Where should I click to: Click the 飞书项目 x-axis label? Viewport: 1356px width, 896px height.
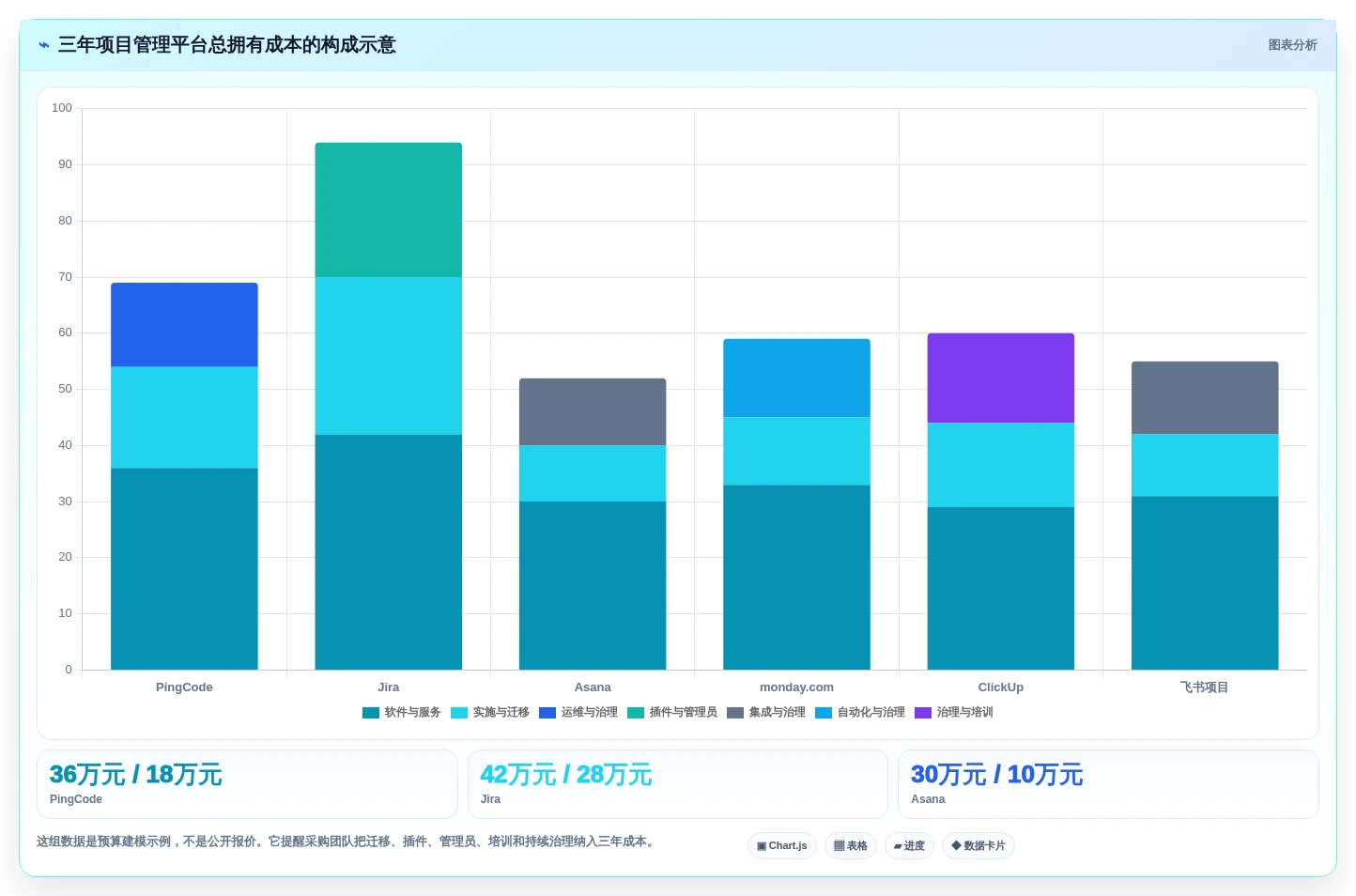pyautogui.click(x=1205, y=687)
